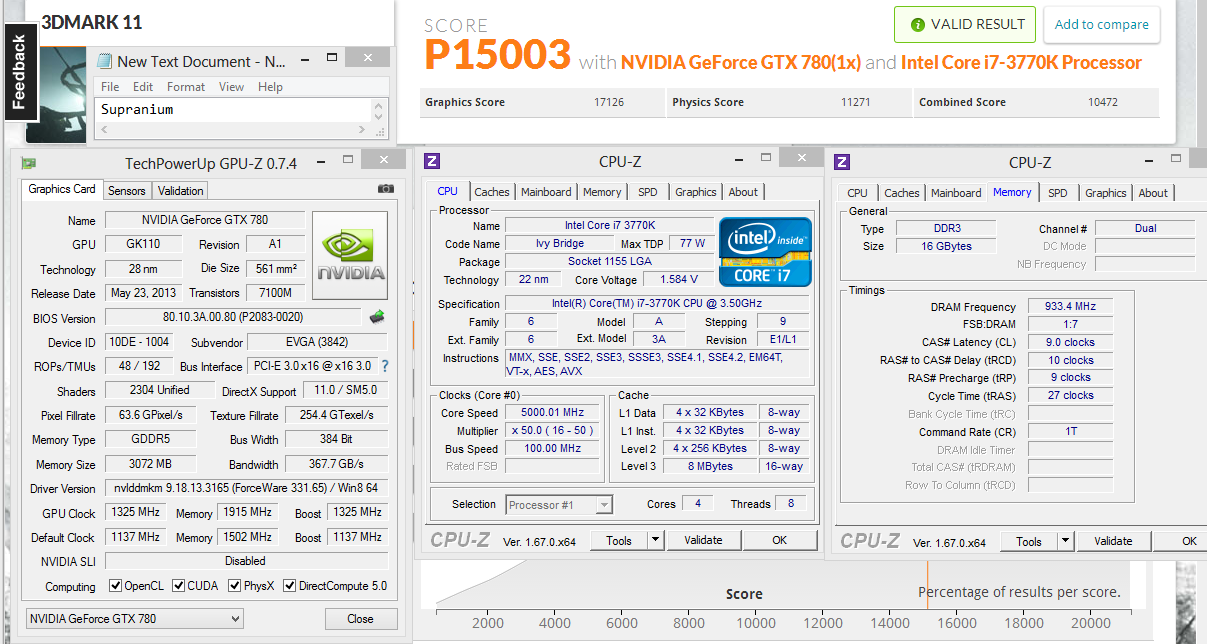Image resolution: width=1207 pixels, height=644 pixels.
Task: Click Tools in the left CPU-Z window
Action: click(619, 540)
